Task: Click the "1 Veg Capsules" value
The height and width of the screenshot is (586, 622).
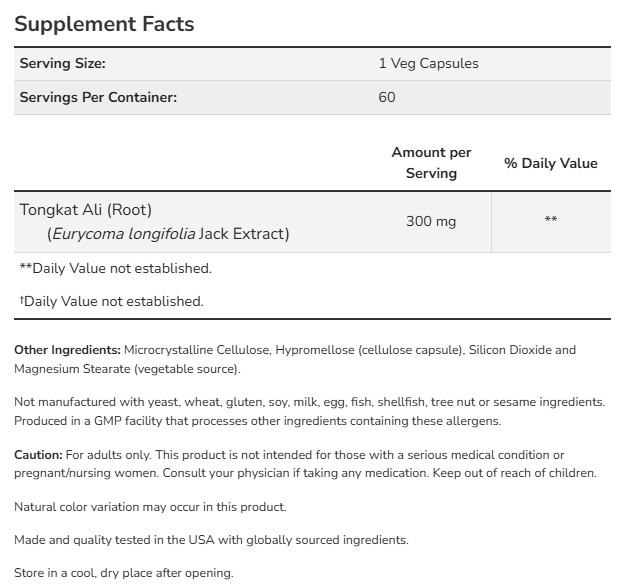Action: (428, 63)
